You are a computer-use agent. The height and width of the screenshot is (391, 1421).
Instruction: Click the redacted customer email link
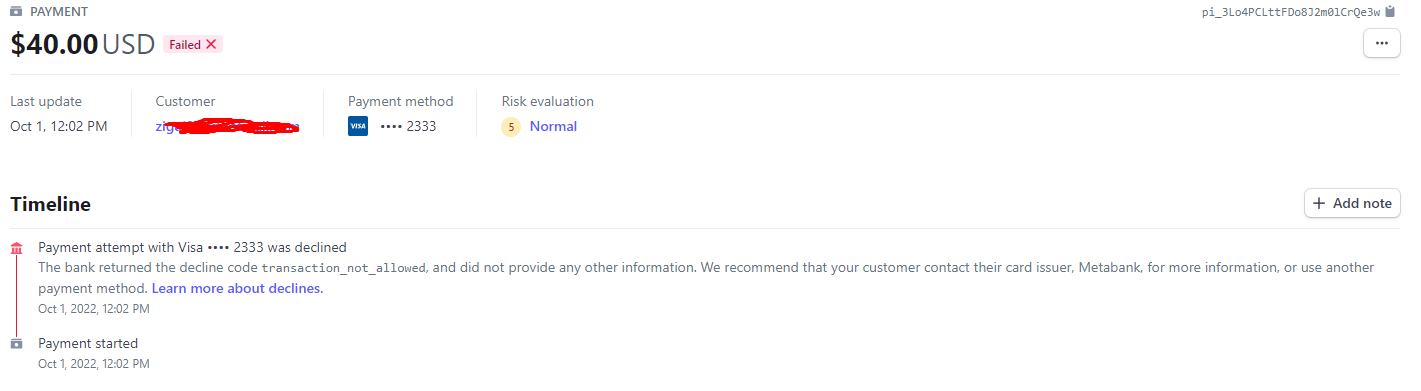click(228, 127)
